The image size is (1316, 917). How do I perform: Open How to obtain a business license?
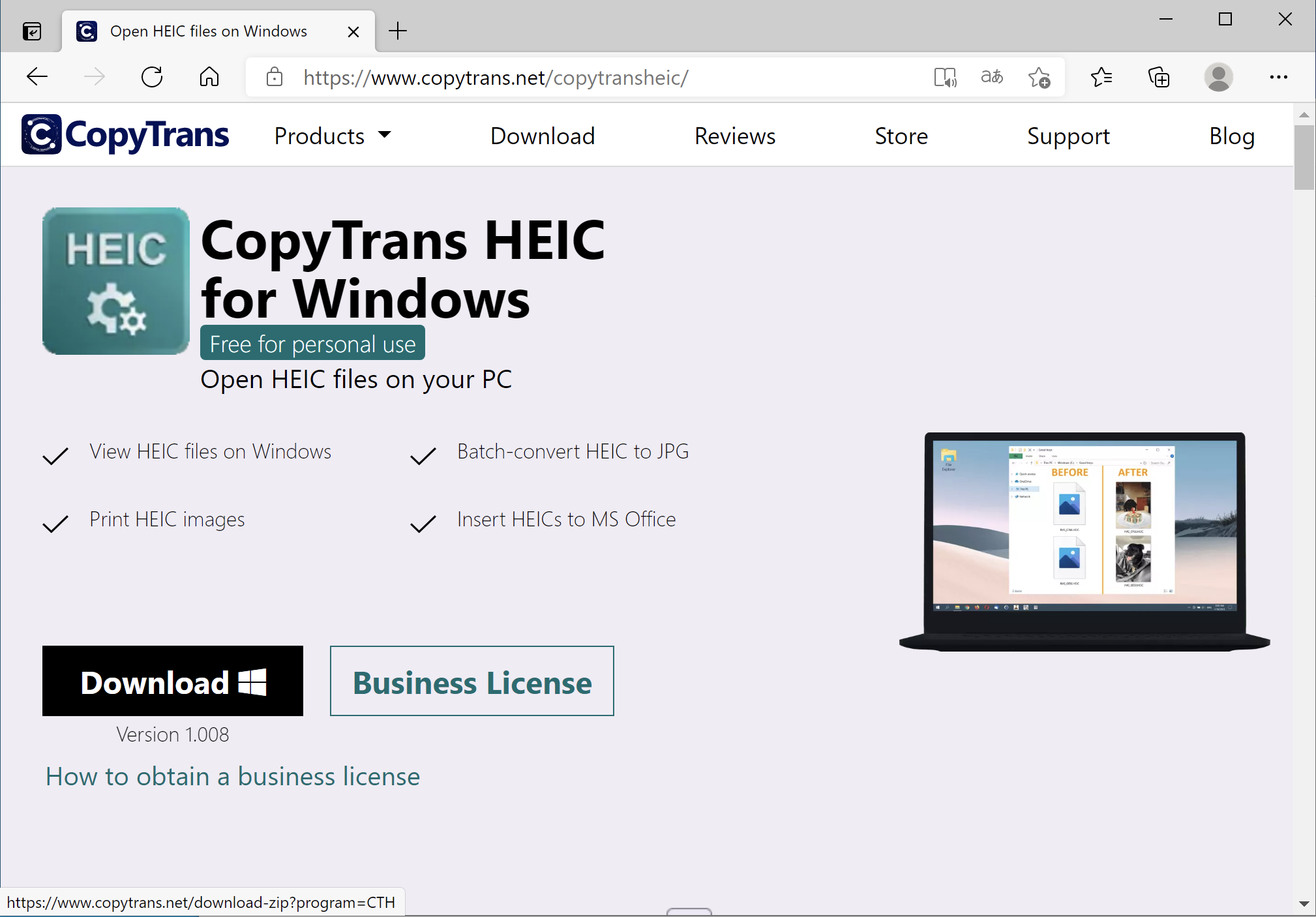pos(233,776)
